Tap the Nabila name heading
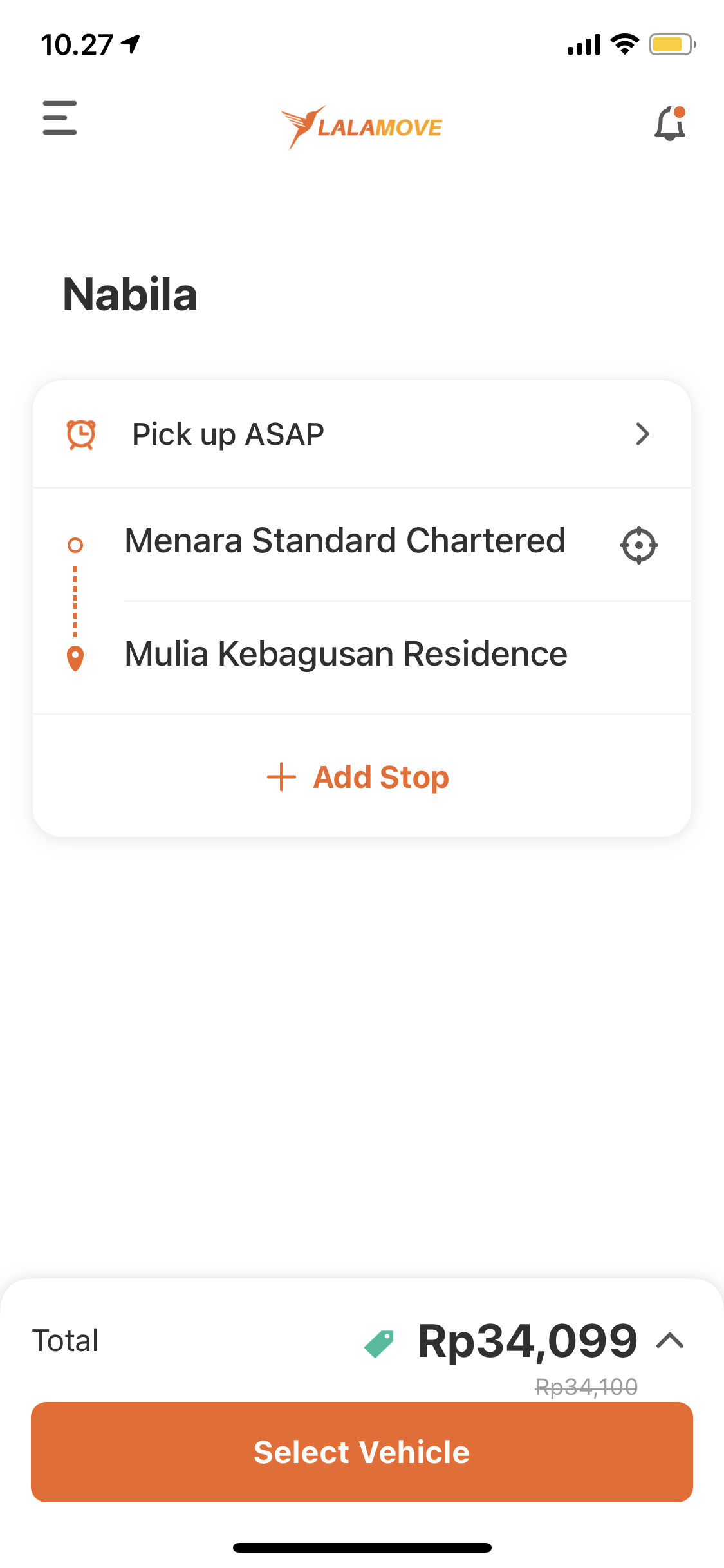 130,295
